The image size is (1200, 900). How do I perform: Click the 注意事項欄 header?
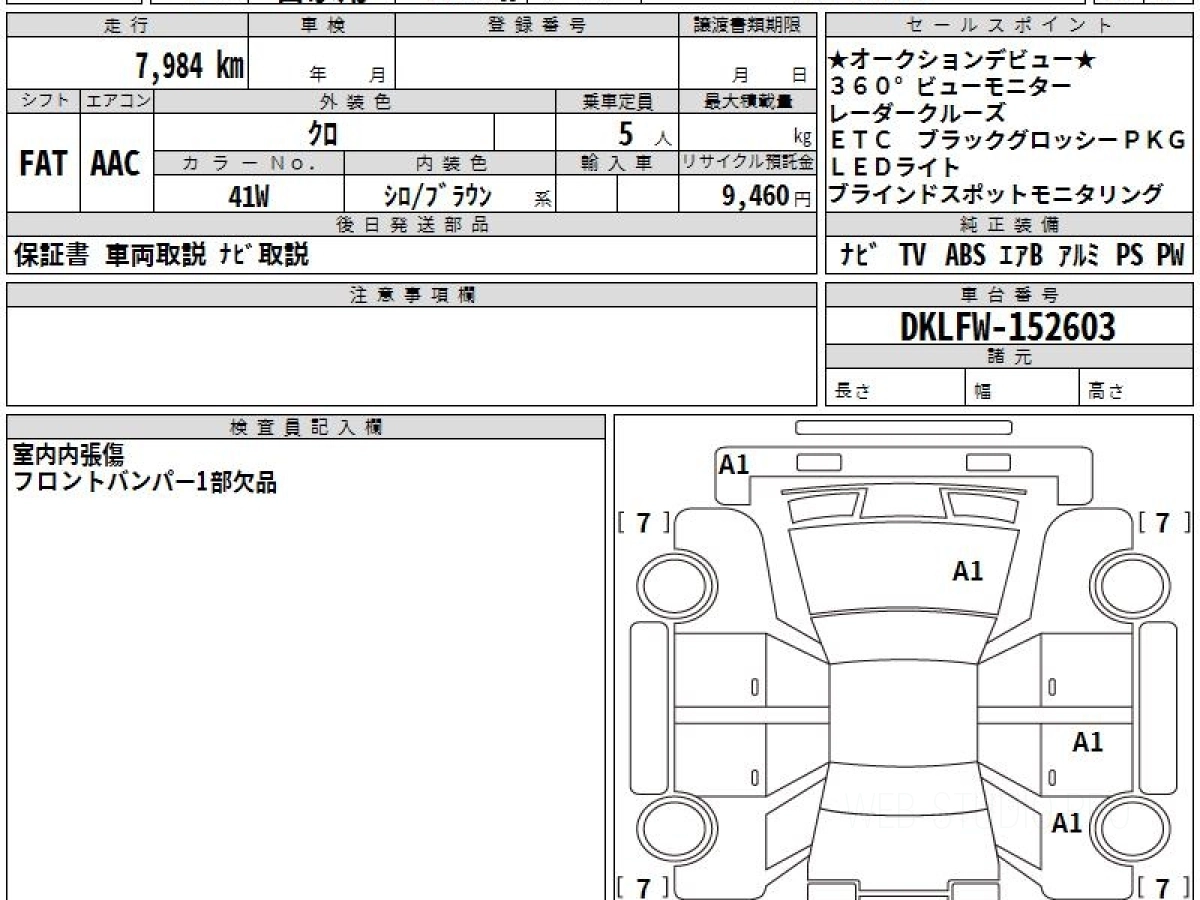pos(411,295)
